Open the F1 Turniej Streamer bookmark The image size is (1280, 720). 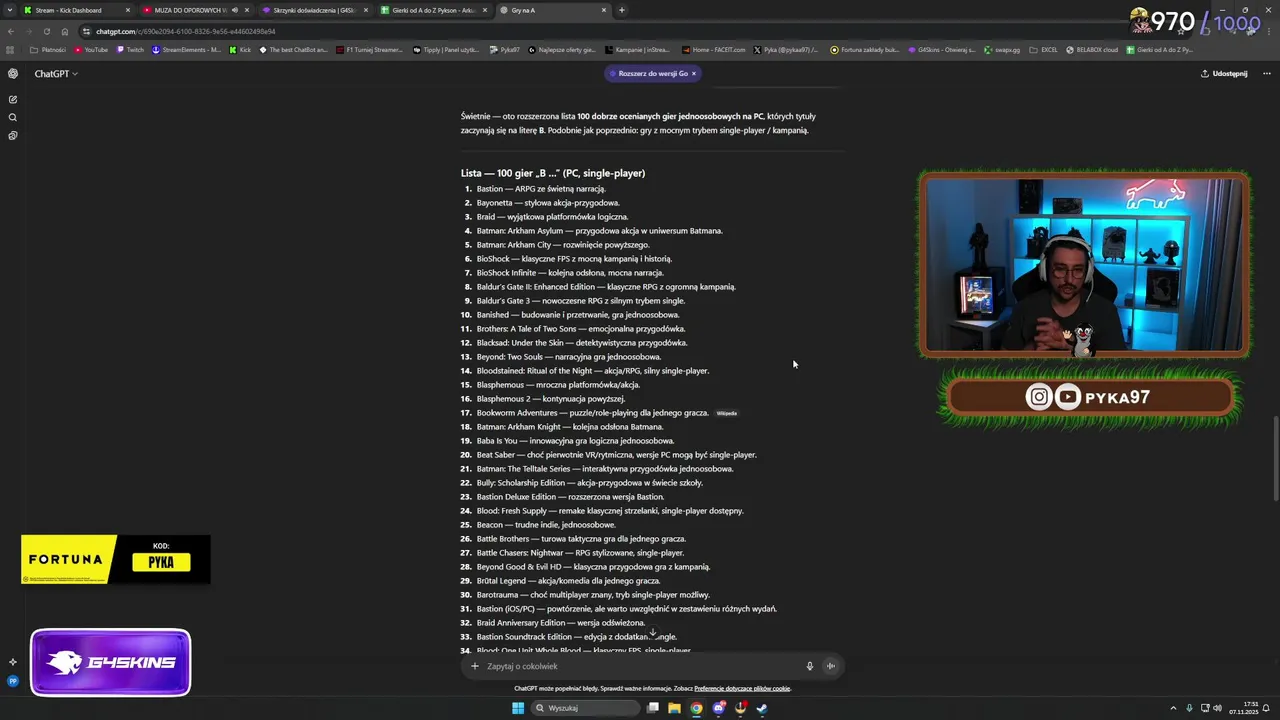[370, 49]
